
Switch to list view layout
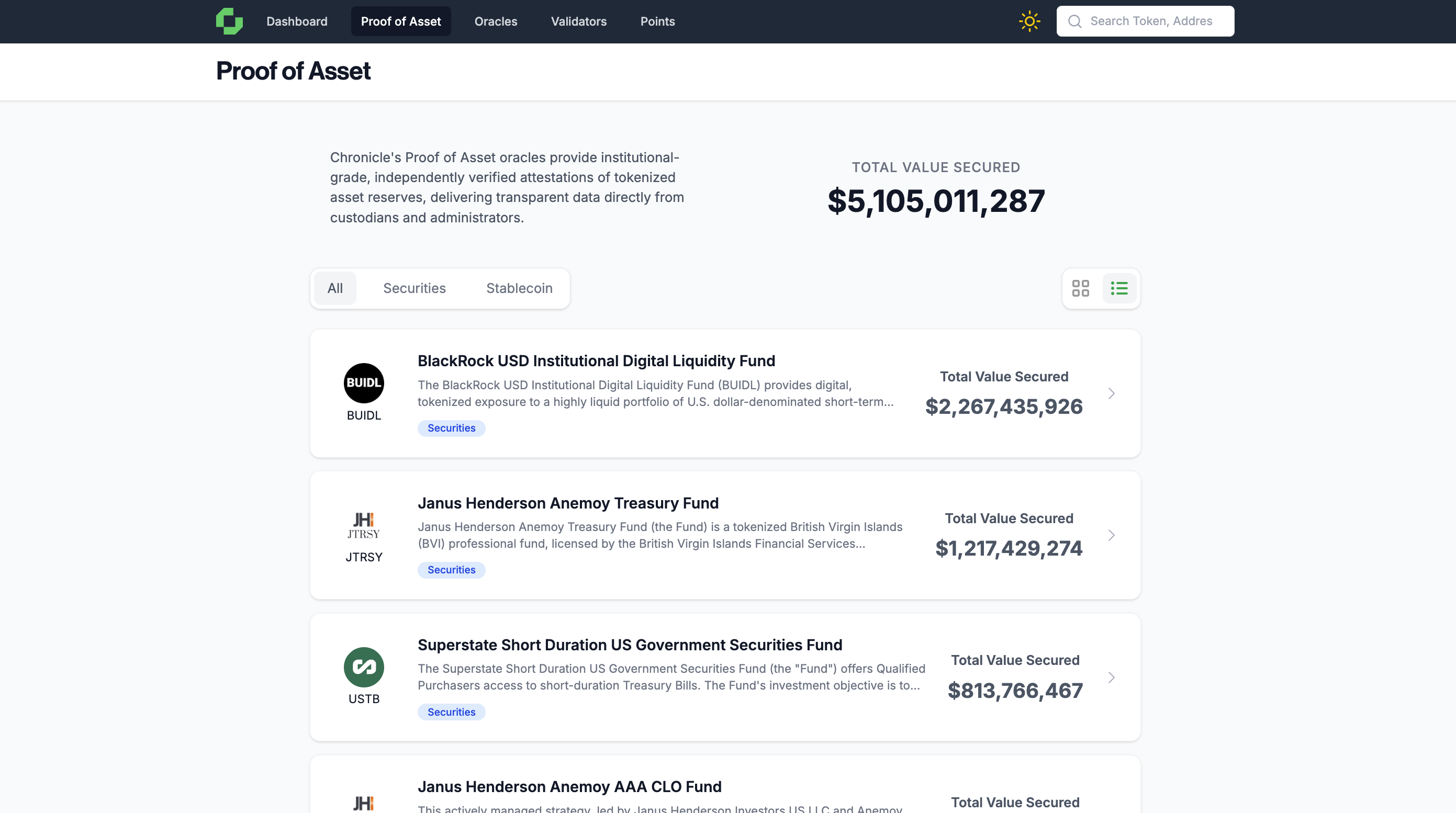coord(1119,288)
